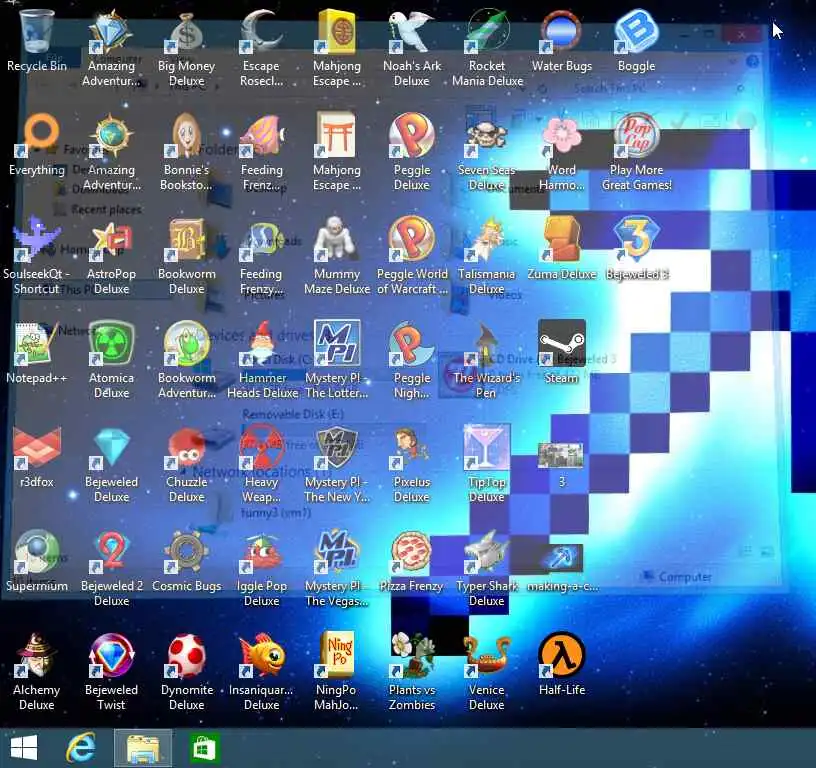Image resolution: width=816 pixels, height=768 pixels.
Task: Open Windows Store from taskbar
Action: (x=203, y=748)
